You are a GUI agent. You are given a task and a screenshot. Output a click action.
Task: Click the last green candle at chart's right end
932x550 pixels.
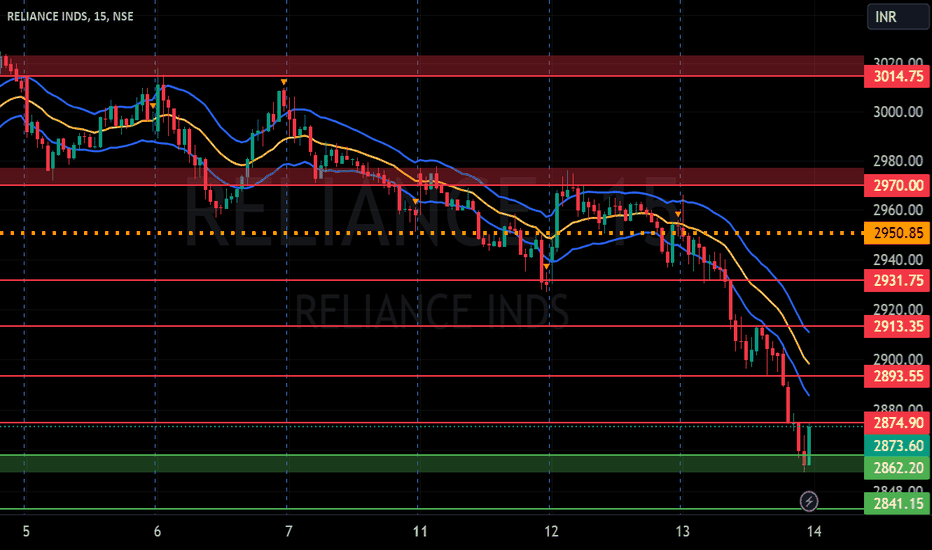click(809, 445)
